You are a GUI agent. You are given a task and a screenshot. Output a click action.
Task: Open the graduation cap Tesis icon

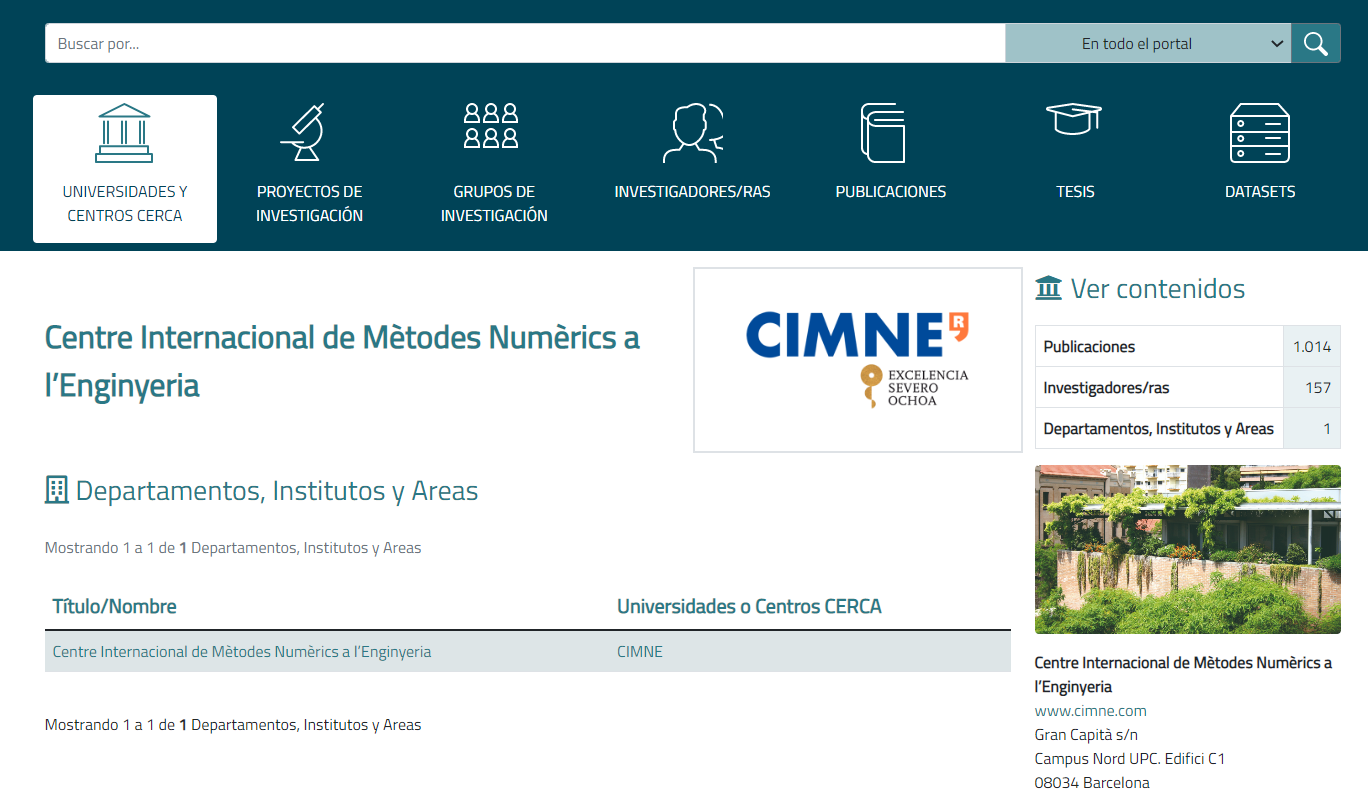(x=1074, y=120)
